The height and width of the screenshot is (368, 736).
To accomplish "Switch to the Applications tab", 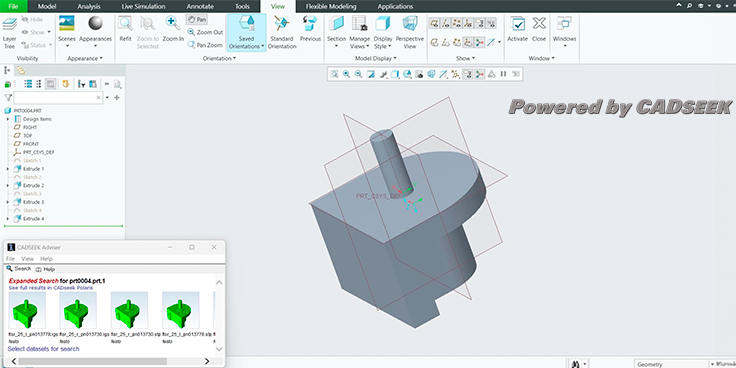I will 395,7.
